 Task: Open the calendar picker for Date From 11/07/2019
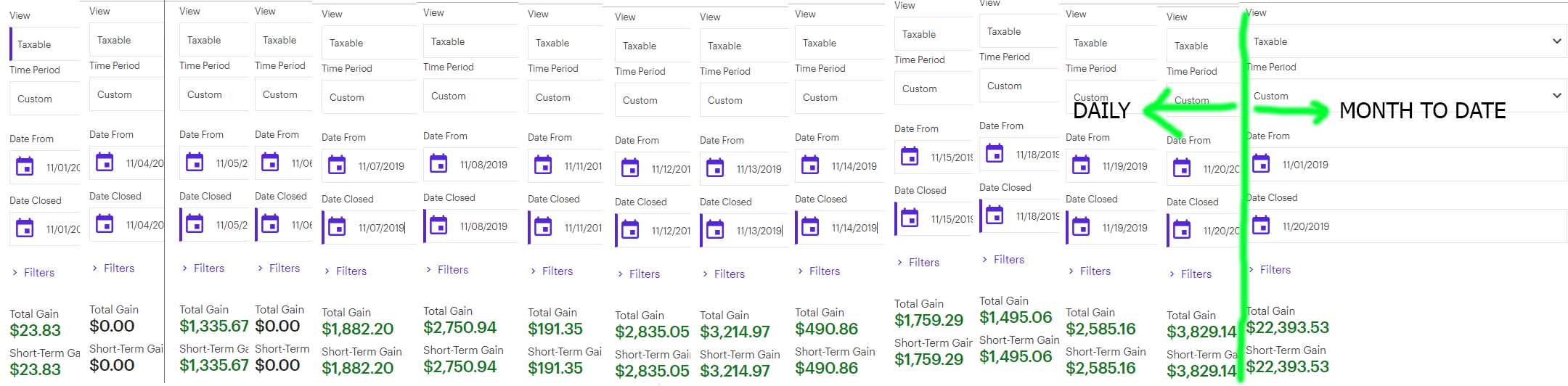click(x=338, y=165)
